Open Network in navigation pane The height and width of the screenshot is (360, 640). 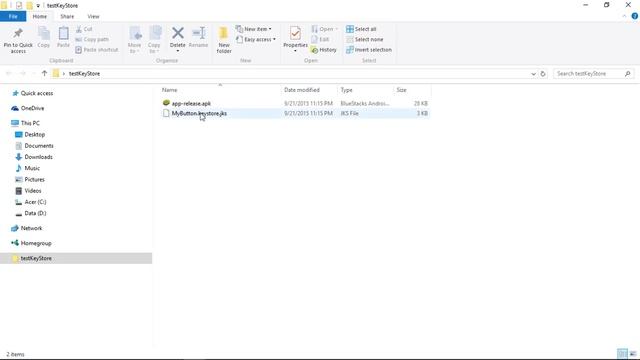[x=31, y=228]
